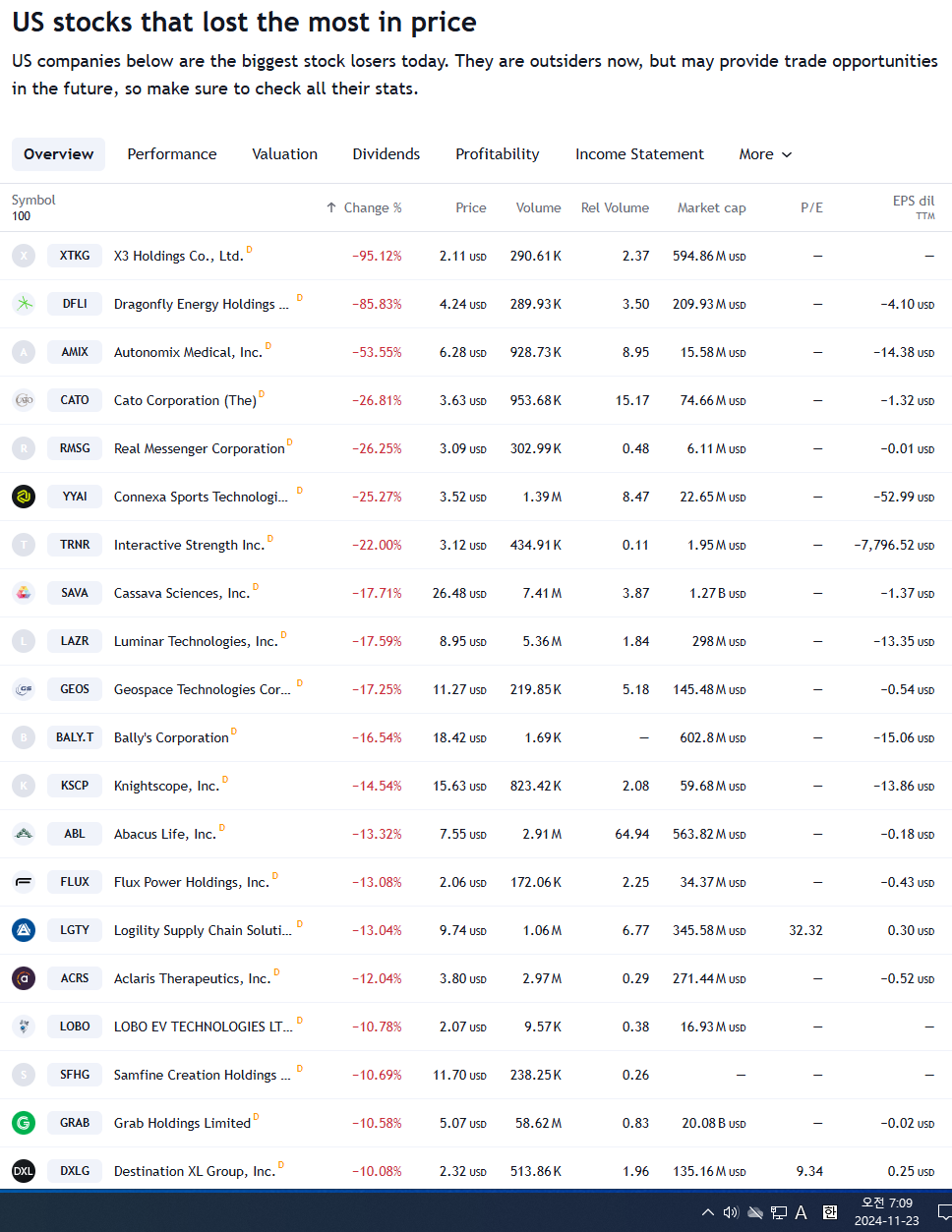Screen dimensions: 952x1232
Task: Click the Cato Corporation logo icon
Action: pos(24,400)
